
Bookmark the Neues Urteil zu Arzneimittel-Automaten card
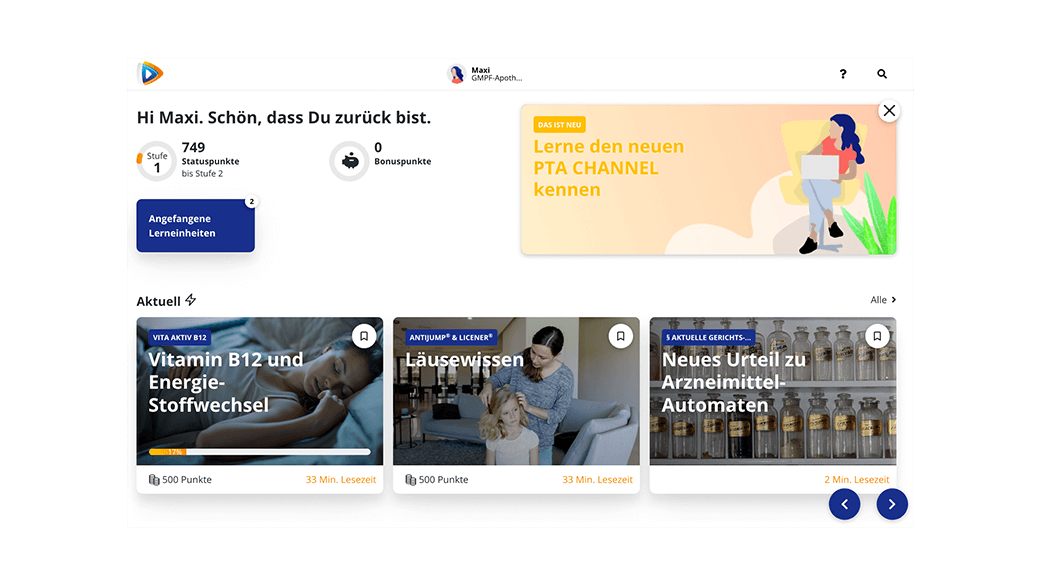[x=877, y=336]
